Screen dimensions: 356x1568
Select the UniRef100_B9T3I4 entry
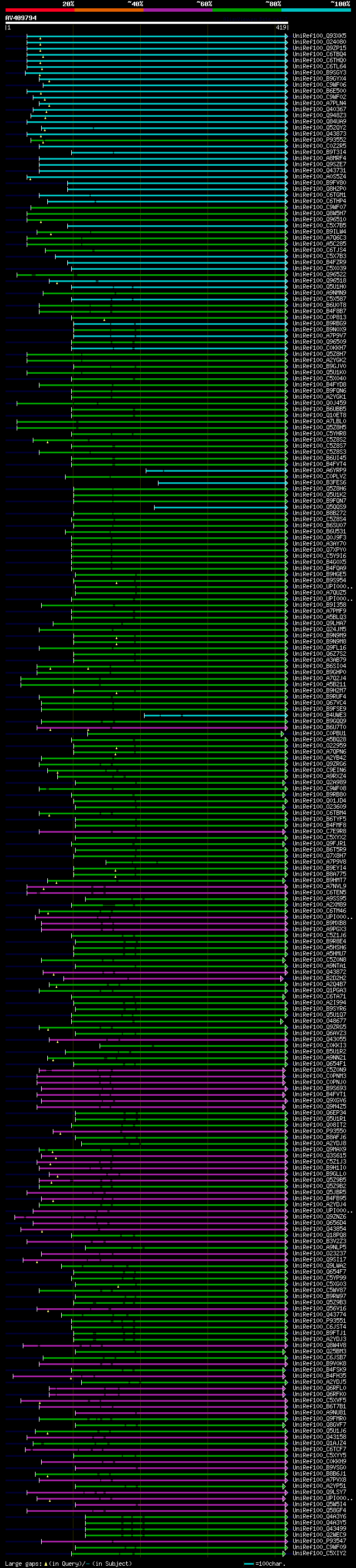click(319, 152)
